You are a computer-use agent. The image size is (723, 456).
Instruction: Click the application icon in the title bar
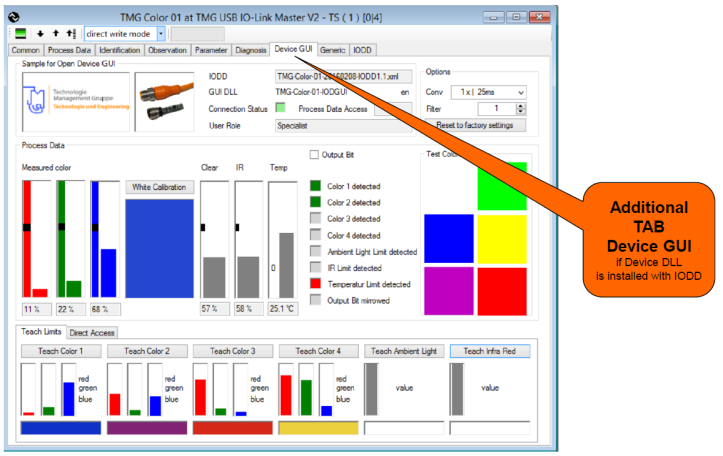click(14, 18)
